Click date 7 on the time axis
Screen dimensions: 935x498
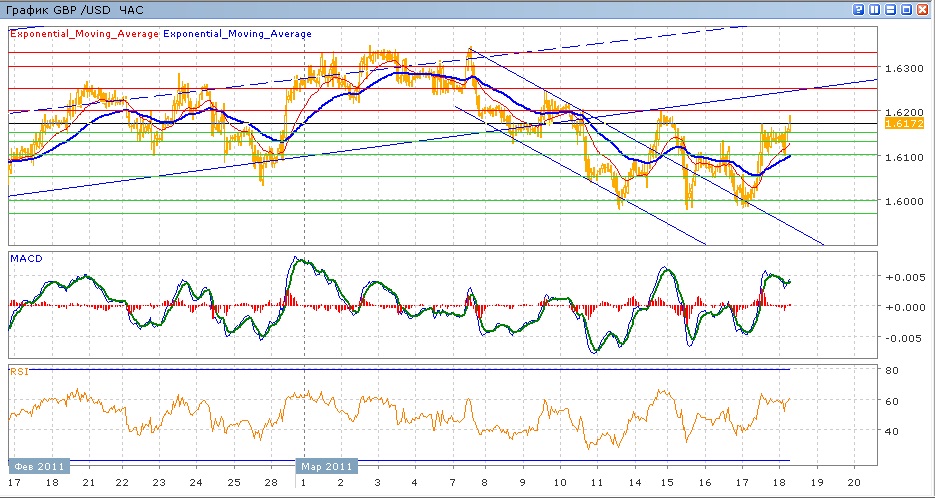tap(453, 482)
